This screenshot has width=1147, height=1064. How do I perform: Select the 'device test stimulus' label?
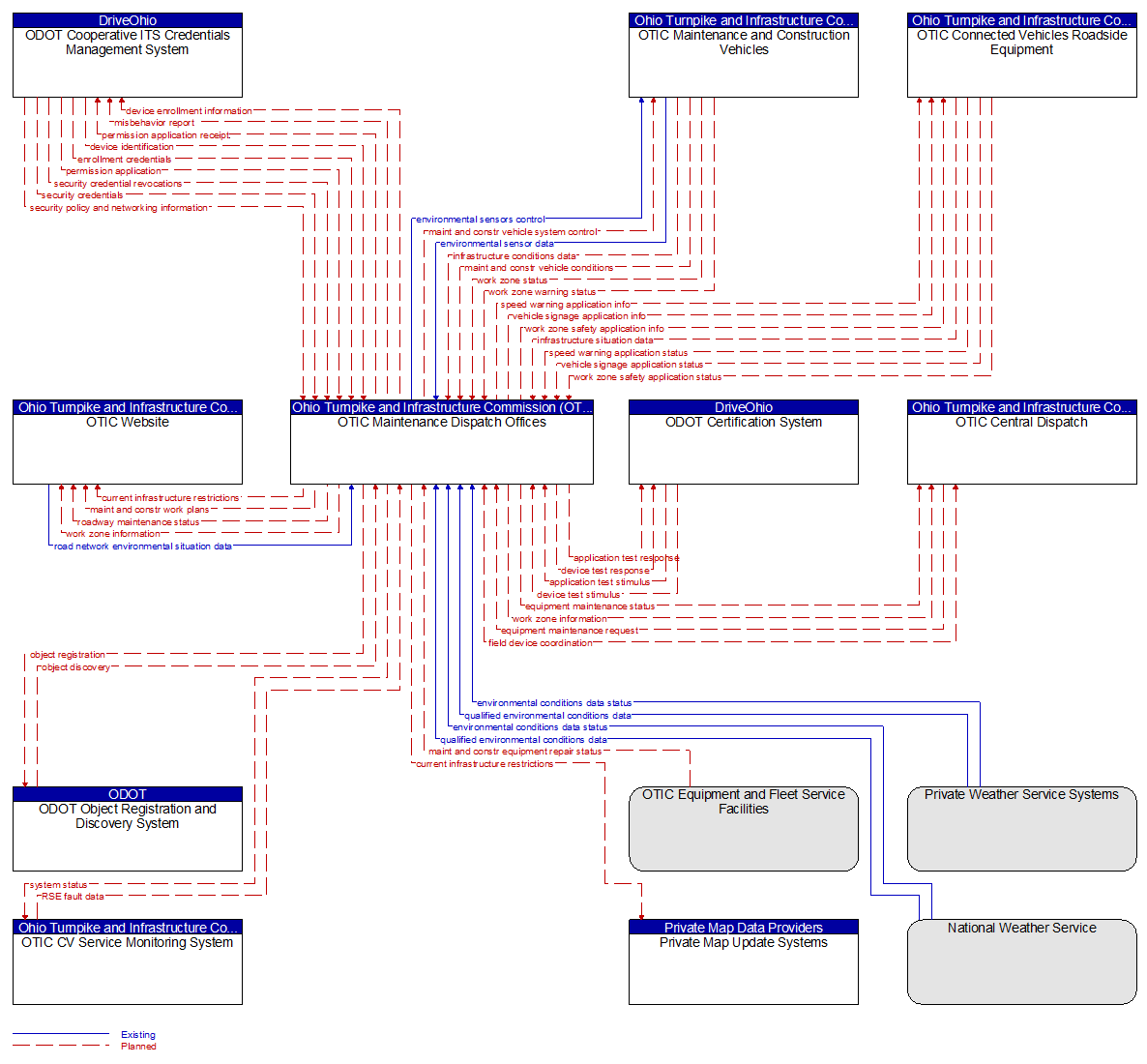578,595
